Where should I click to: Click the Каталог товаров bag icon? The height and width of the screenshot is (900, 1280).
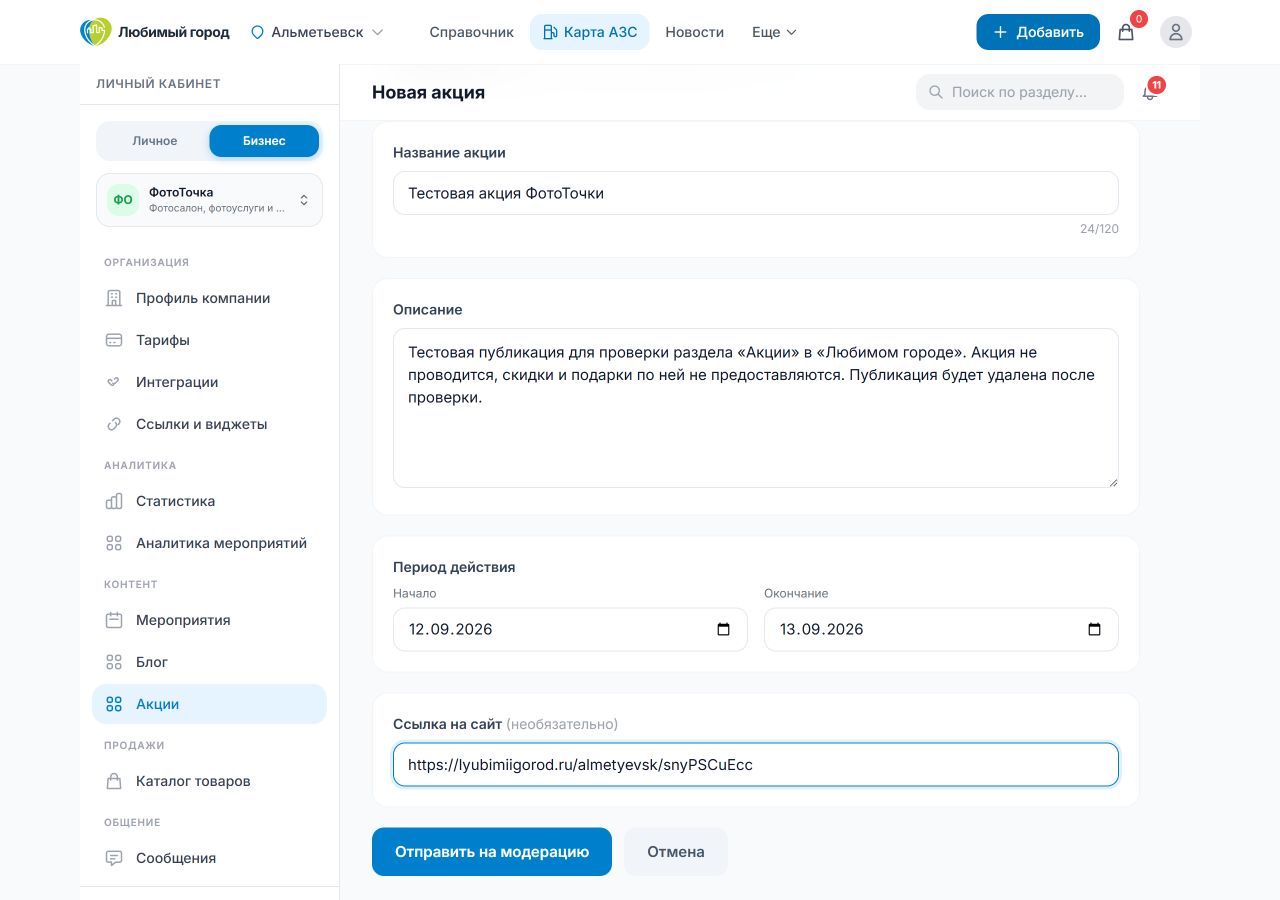pyautogui.click(x=114, y=781)
